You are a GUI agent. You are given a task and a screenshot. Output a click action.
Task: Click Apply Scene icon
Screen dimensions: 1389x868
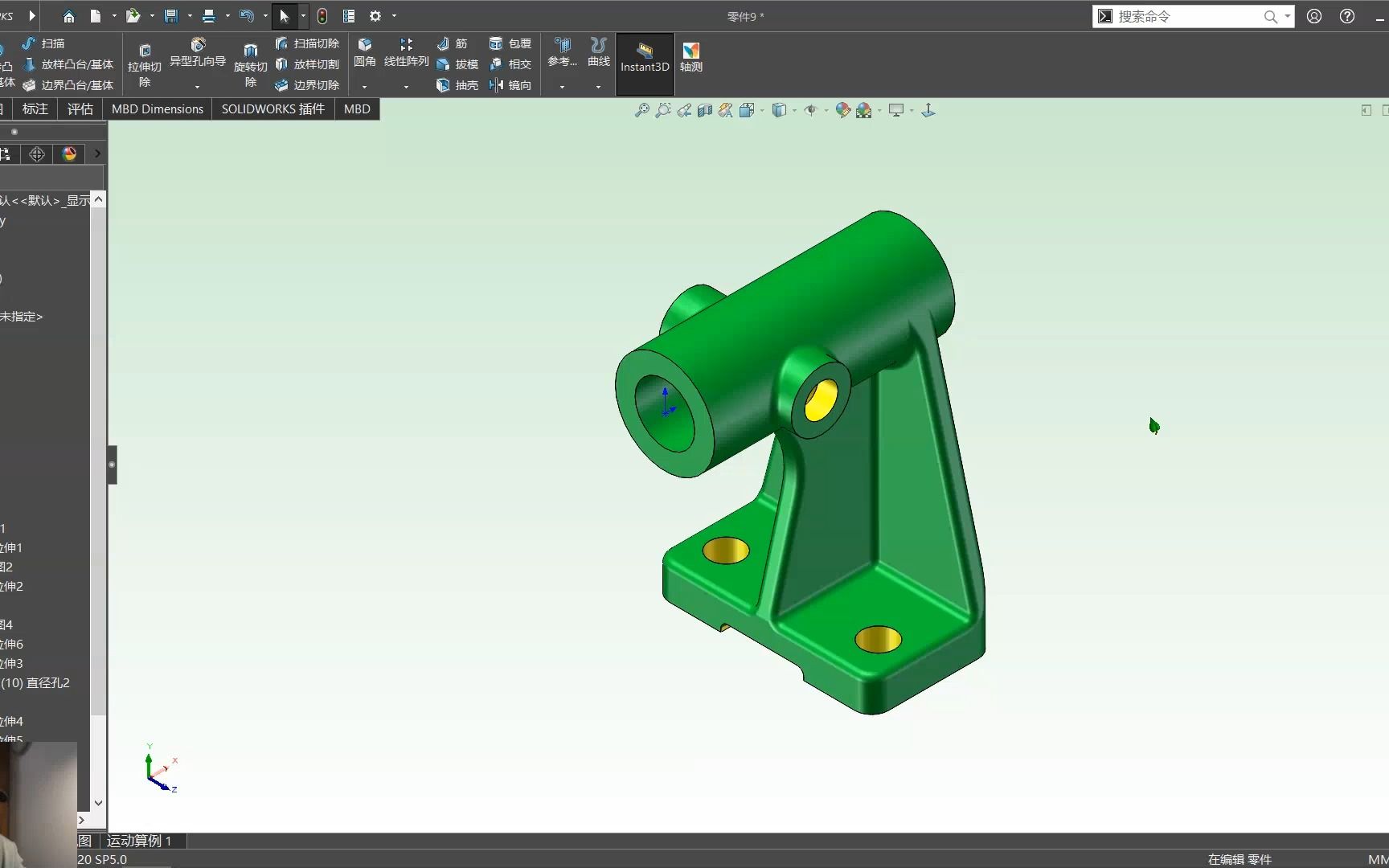click(x=864, y=111)
